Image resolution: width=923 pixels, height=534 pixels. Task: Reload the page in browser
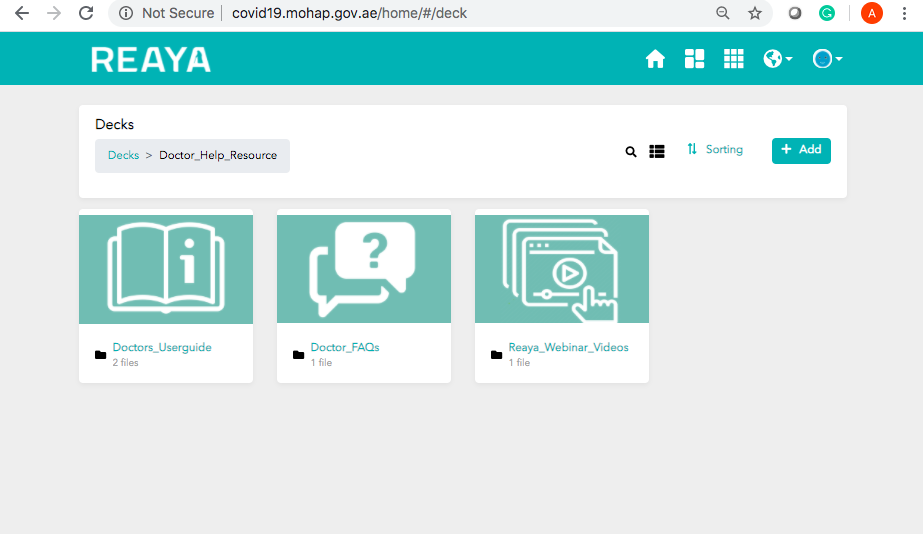coord(86,14)
